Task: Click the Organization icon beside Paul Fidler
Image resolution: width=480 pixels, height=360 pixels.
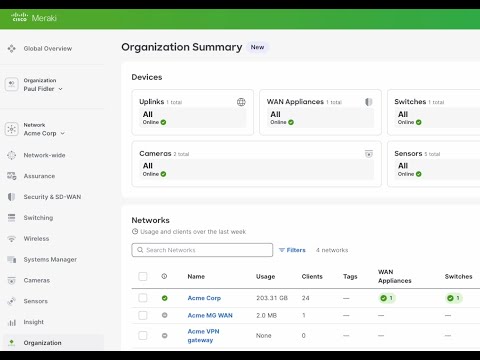Action: tap(12, 84)
